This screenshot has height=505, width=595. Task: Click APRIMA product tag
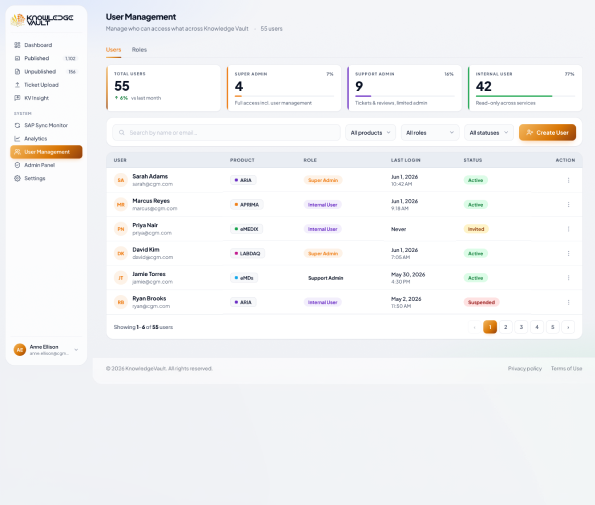tap(247, 205)
